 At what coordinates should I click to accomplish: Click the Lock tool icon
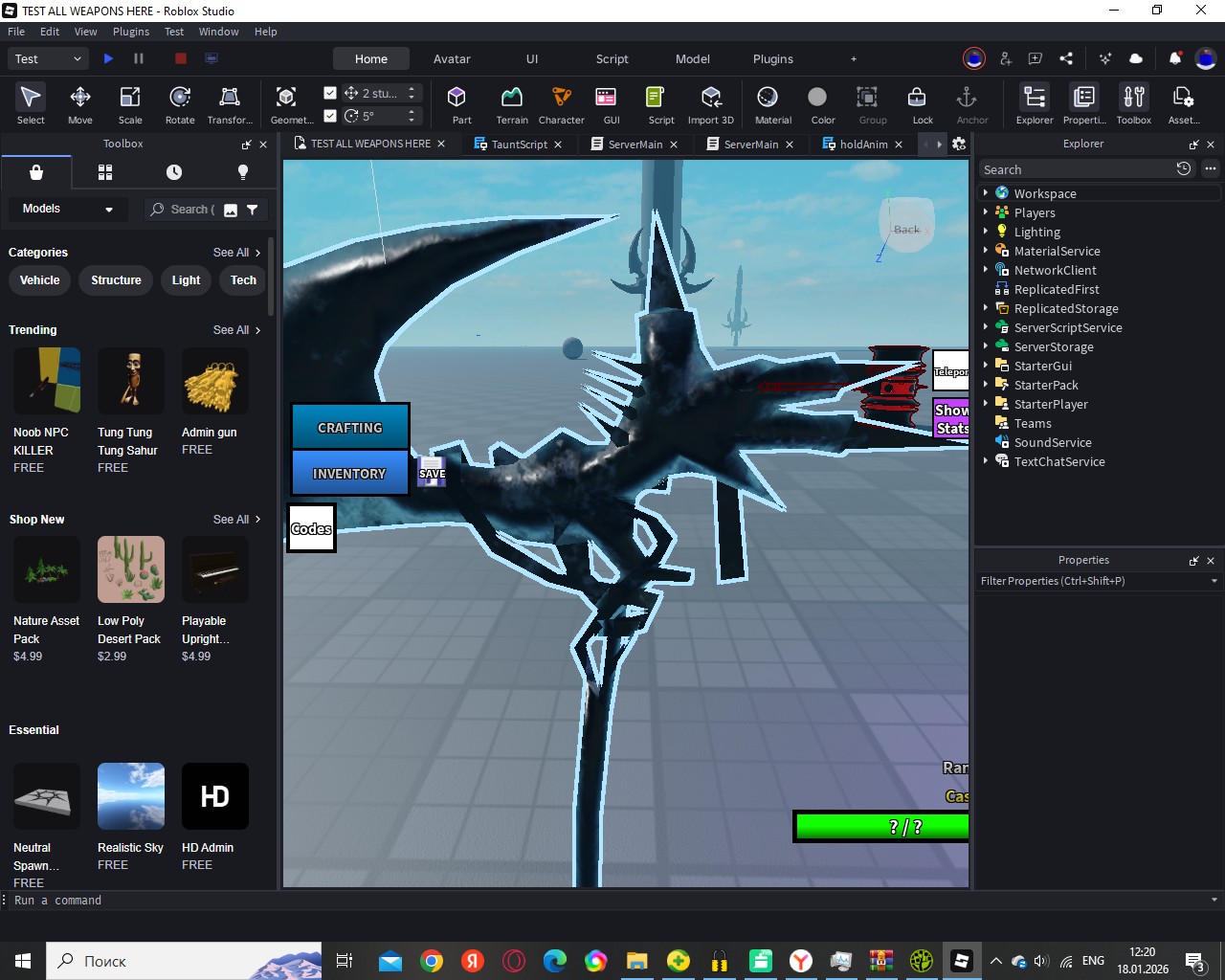point(922,103)
